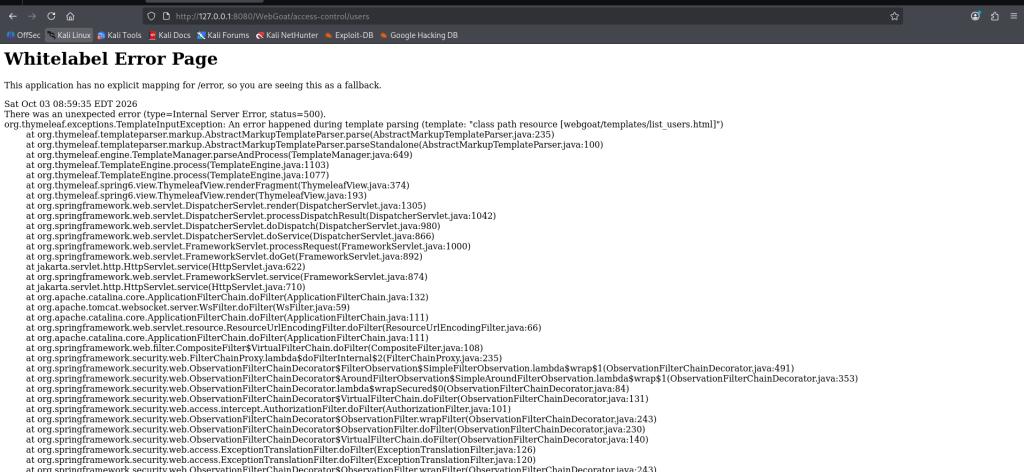Image resolution: width=1024 pixels, height=472 pixels.
Task: Click the 'no explicit mapping for /error' sentence
Action: pyautogui.click(x=193, y=85)
